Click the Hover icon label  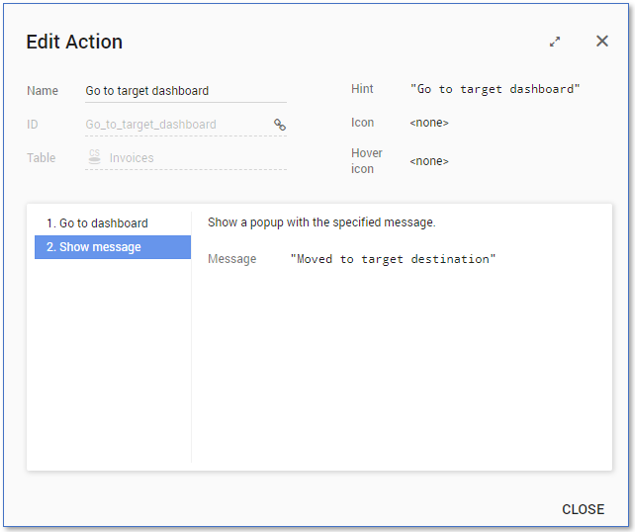pos(366,161)
